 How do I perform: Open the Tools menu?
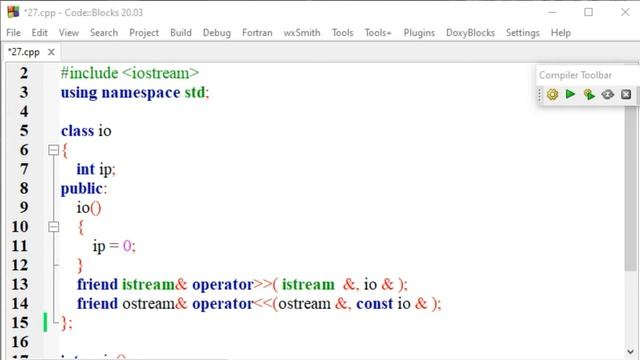(342, 33)
